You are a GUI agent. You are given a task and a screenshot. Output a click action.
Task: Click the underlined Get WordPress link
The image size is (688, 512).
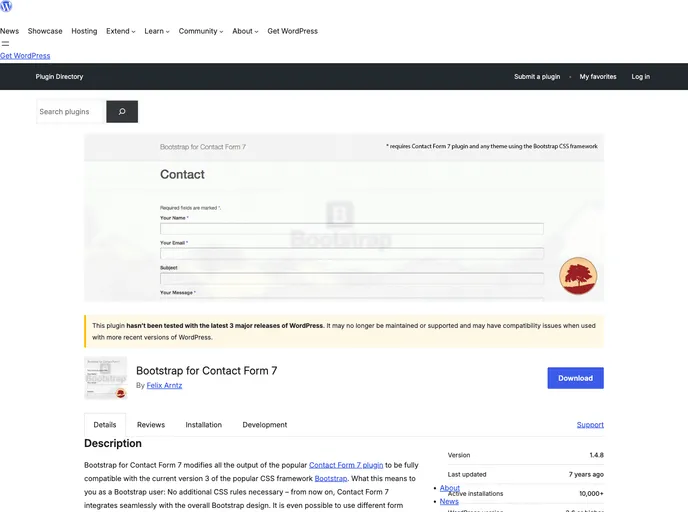pos(25,56)
